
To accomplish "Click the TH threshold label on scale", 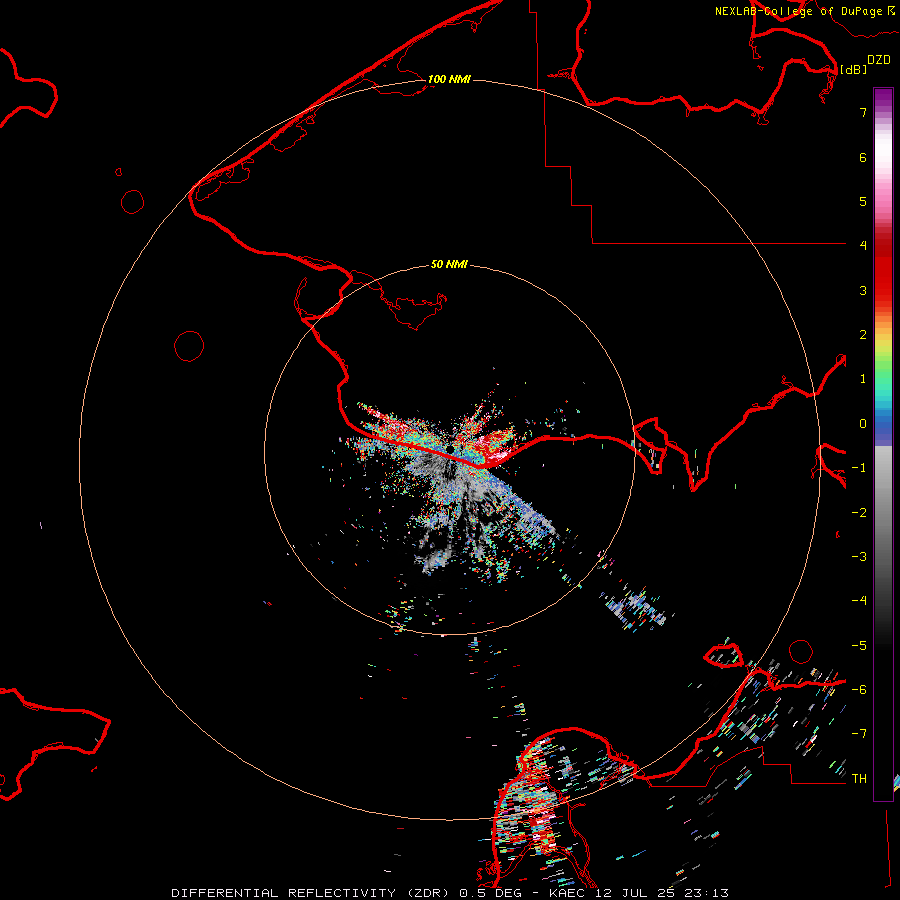I will pos(859,779).
